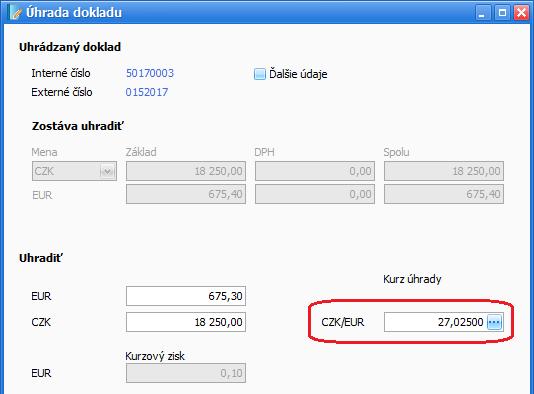534x394 pixels.
Task: Select Základ EUR field 675,40
Action: [186, 194]
